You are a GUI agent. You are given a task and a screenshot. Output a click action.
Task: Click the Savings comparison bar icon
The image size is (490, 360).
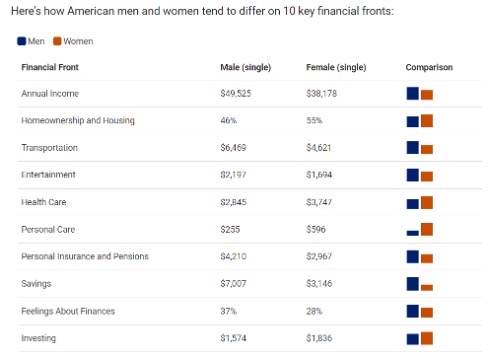(420, 284)
